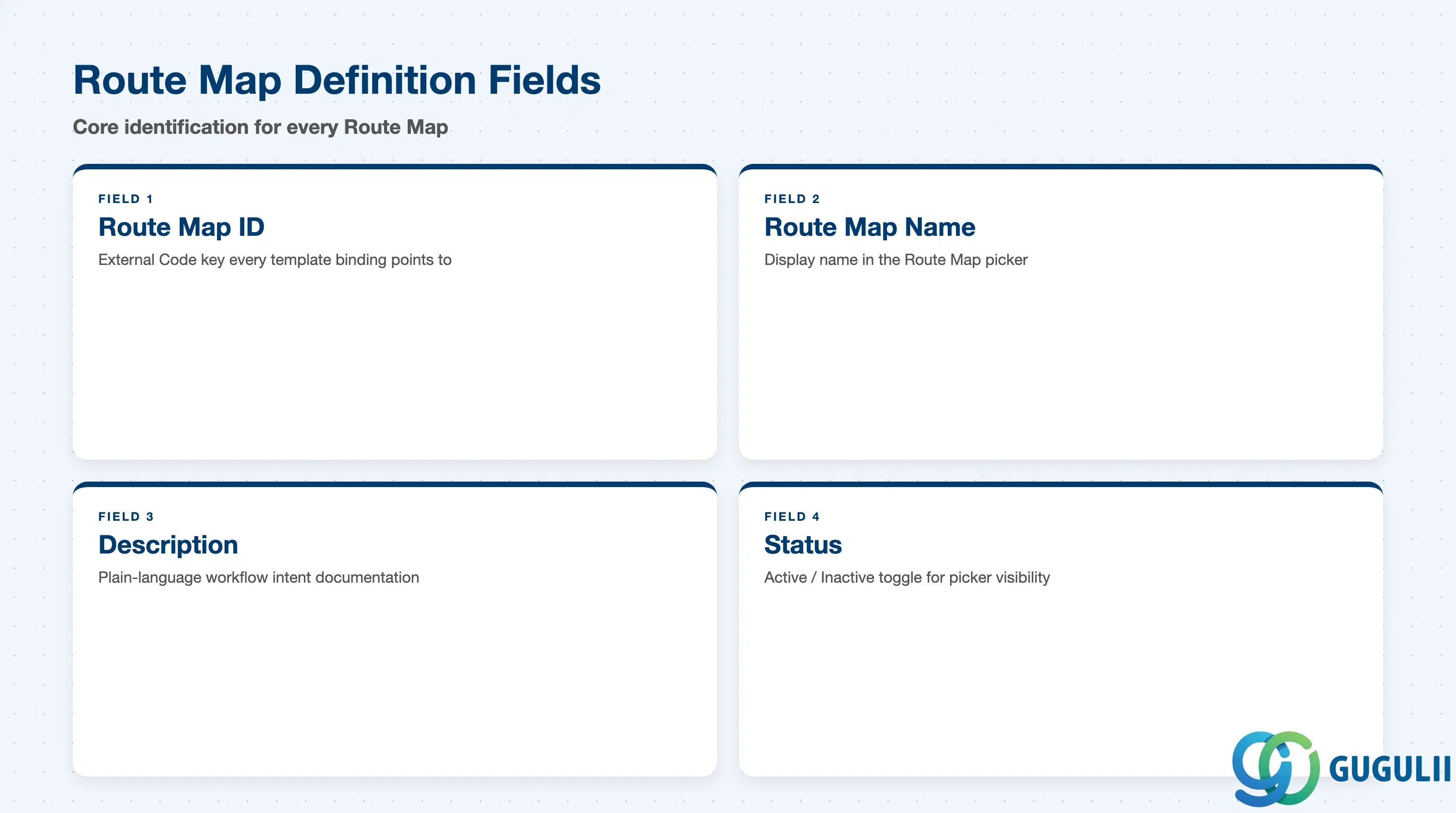Image resolution: width=1456 pixels, height=813 pixels.
Task: Click 'Display name in the Route Map picker'
Action: 896,260
